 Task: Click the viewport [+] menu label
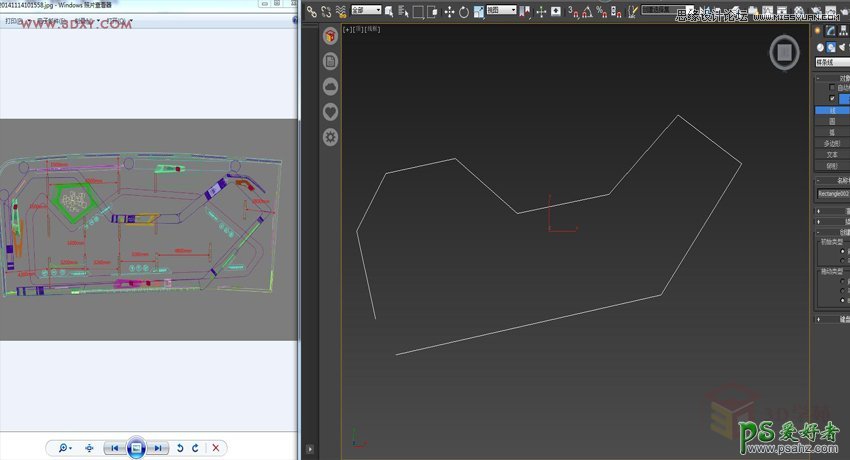(x=347, y=29)
